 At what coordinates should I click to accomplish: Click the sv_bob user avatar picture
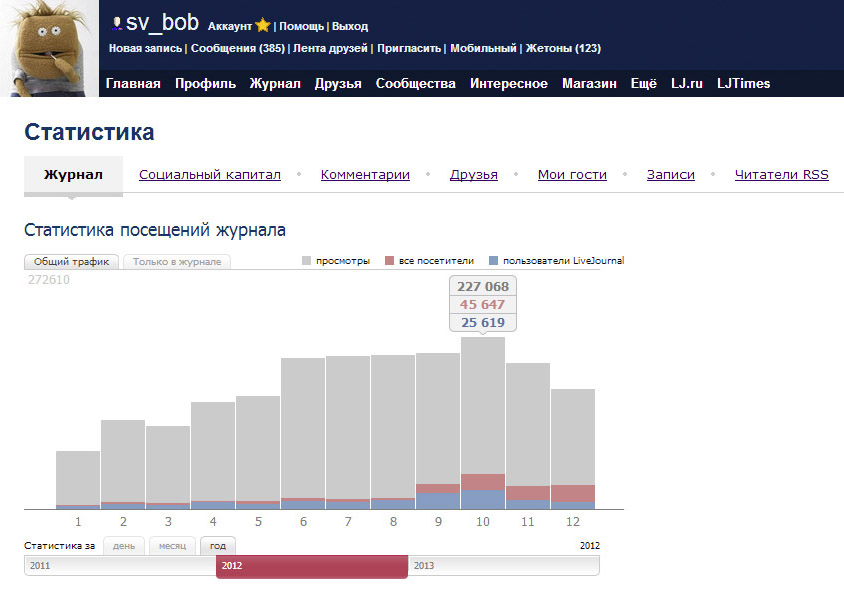coord(49,48)
